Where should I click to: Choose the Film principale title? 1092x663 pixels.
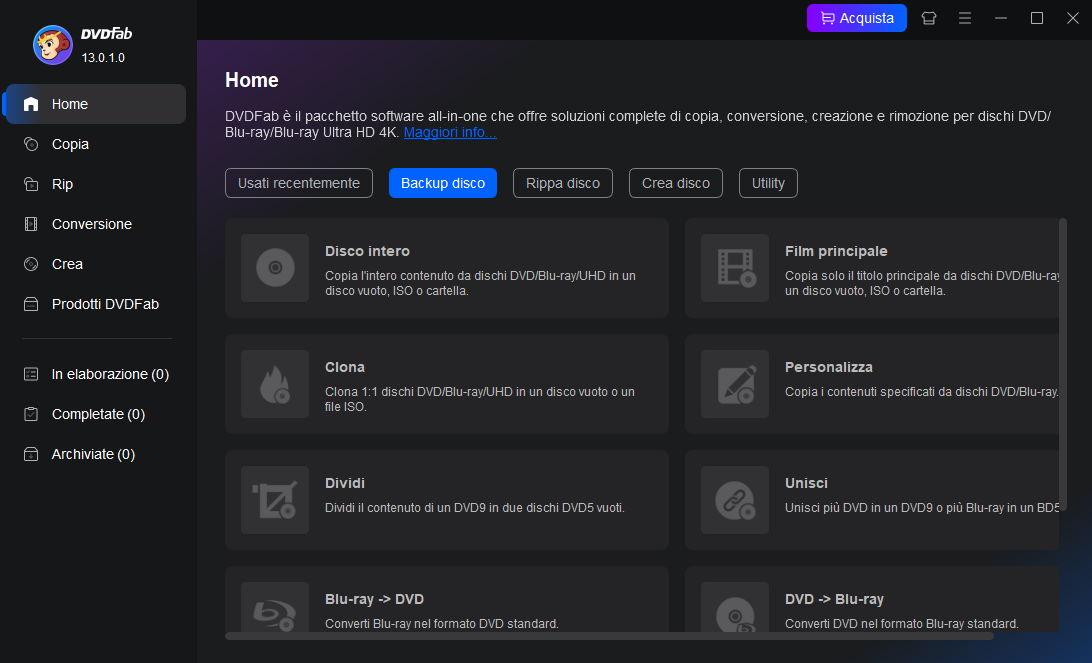click(836, 251)
